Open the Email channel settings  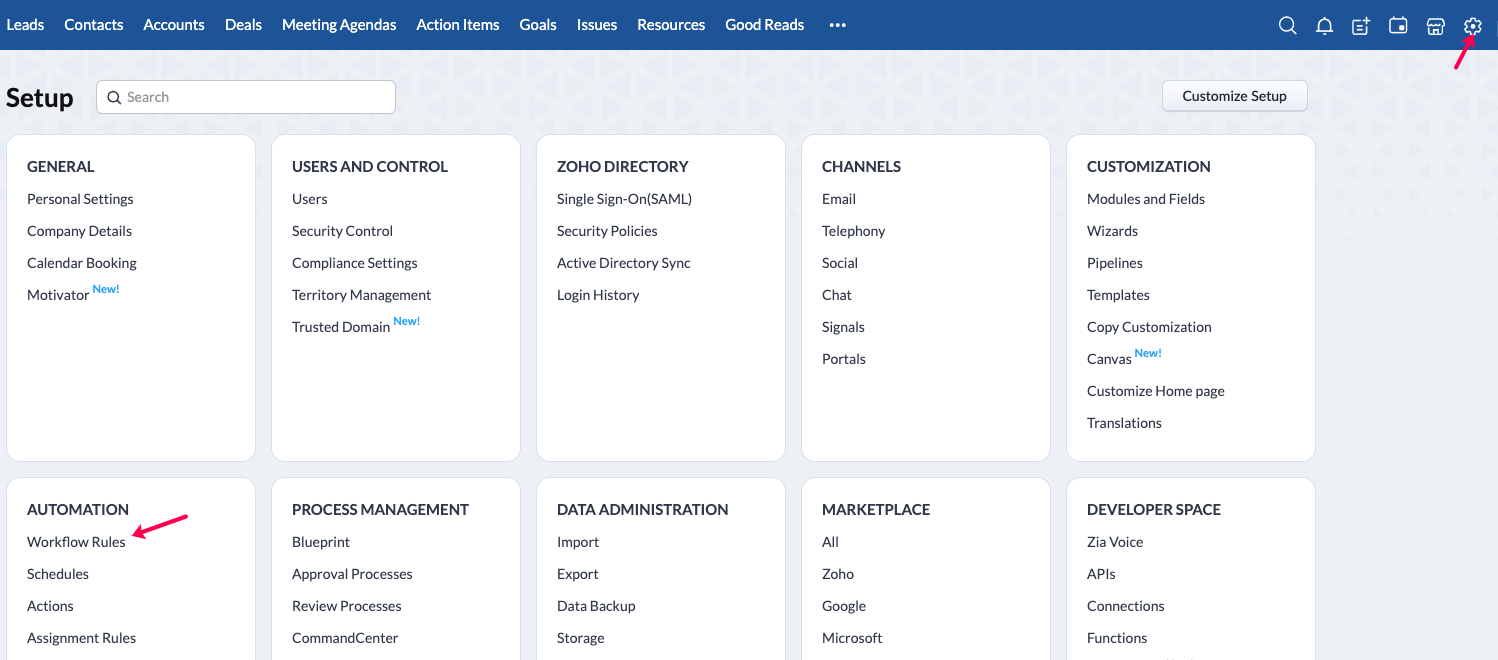pos(839,199)
